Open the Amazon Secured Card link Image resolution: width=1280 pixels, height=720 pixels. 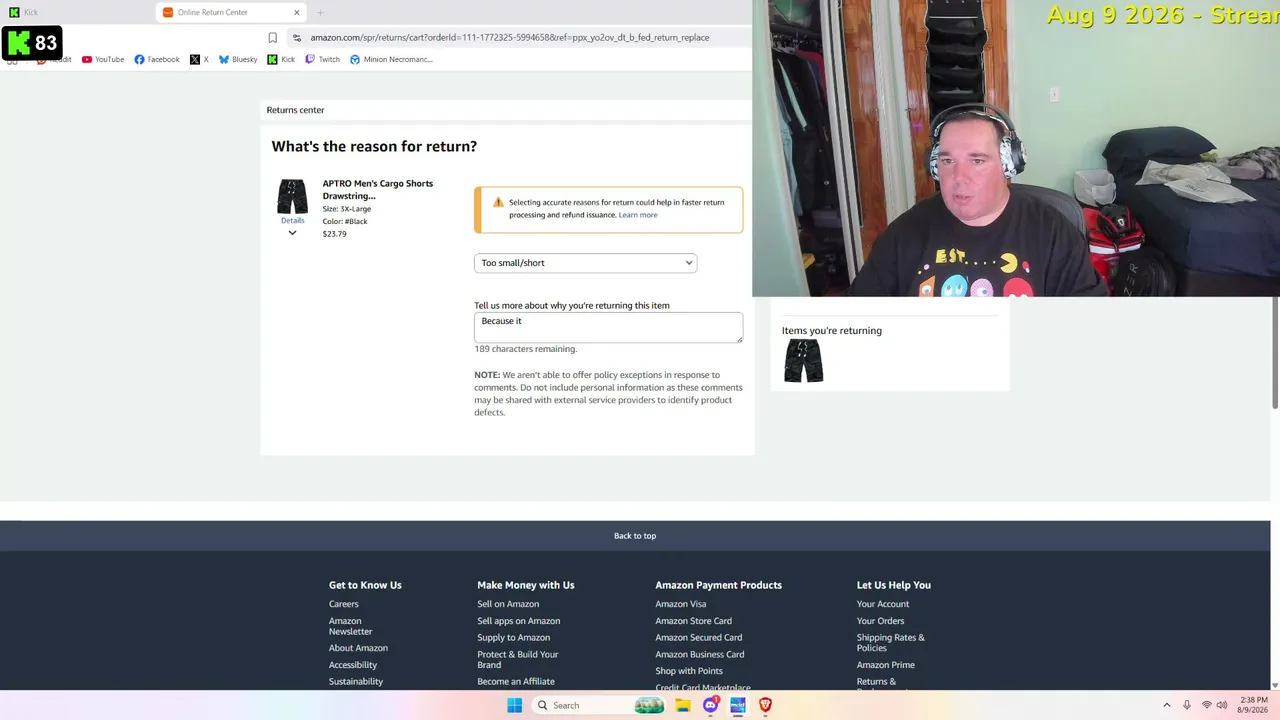698,638
